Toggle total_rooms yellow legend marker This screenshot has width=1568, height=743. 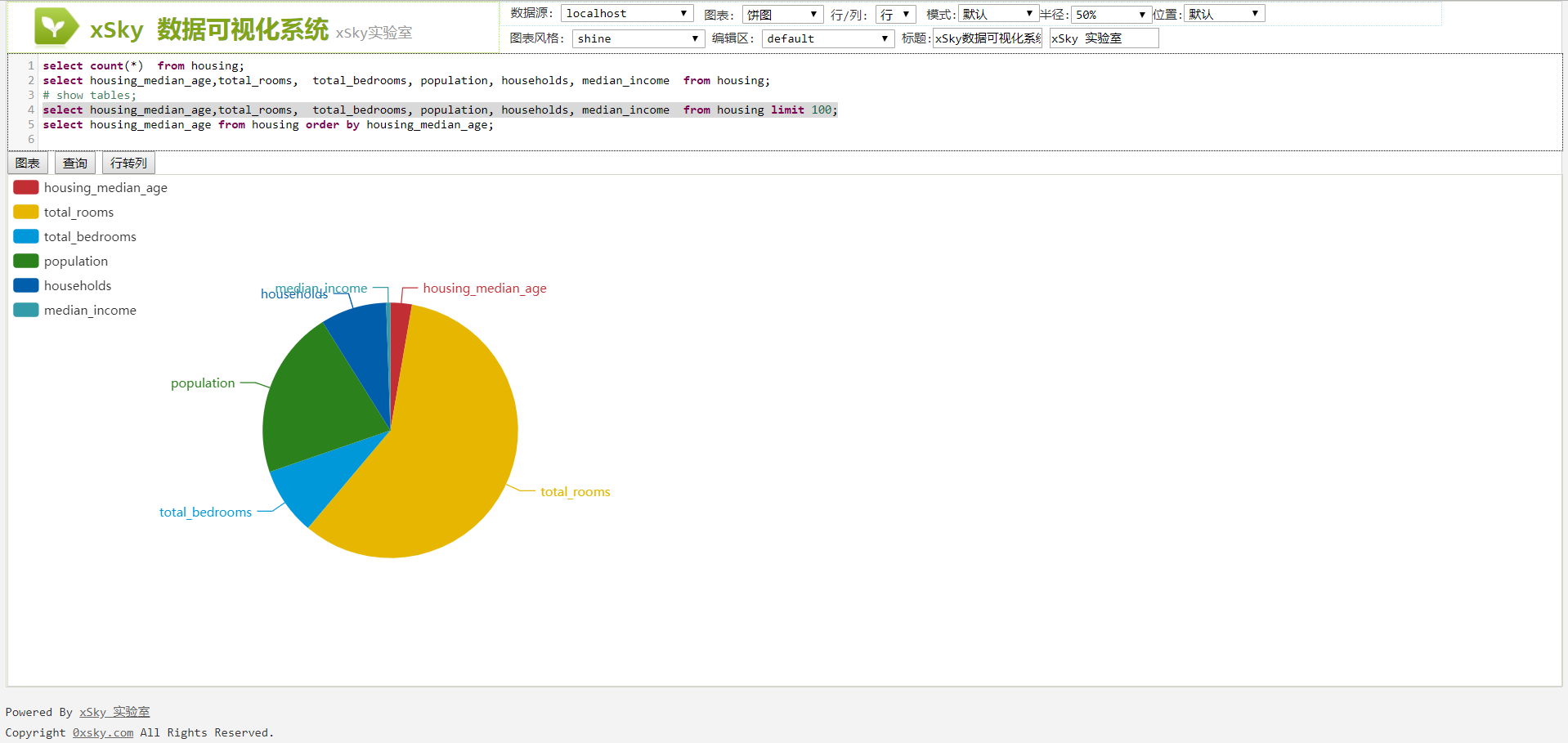click(x=26, y=213)
